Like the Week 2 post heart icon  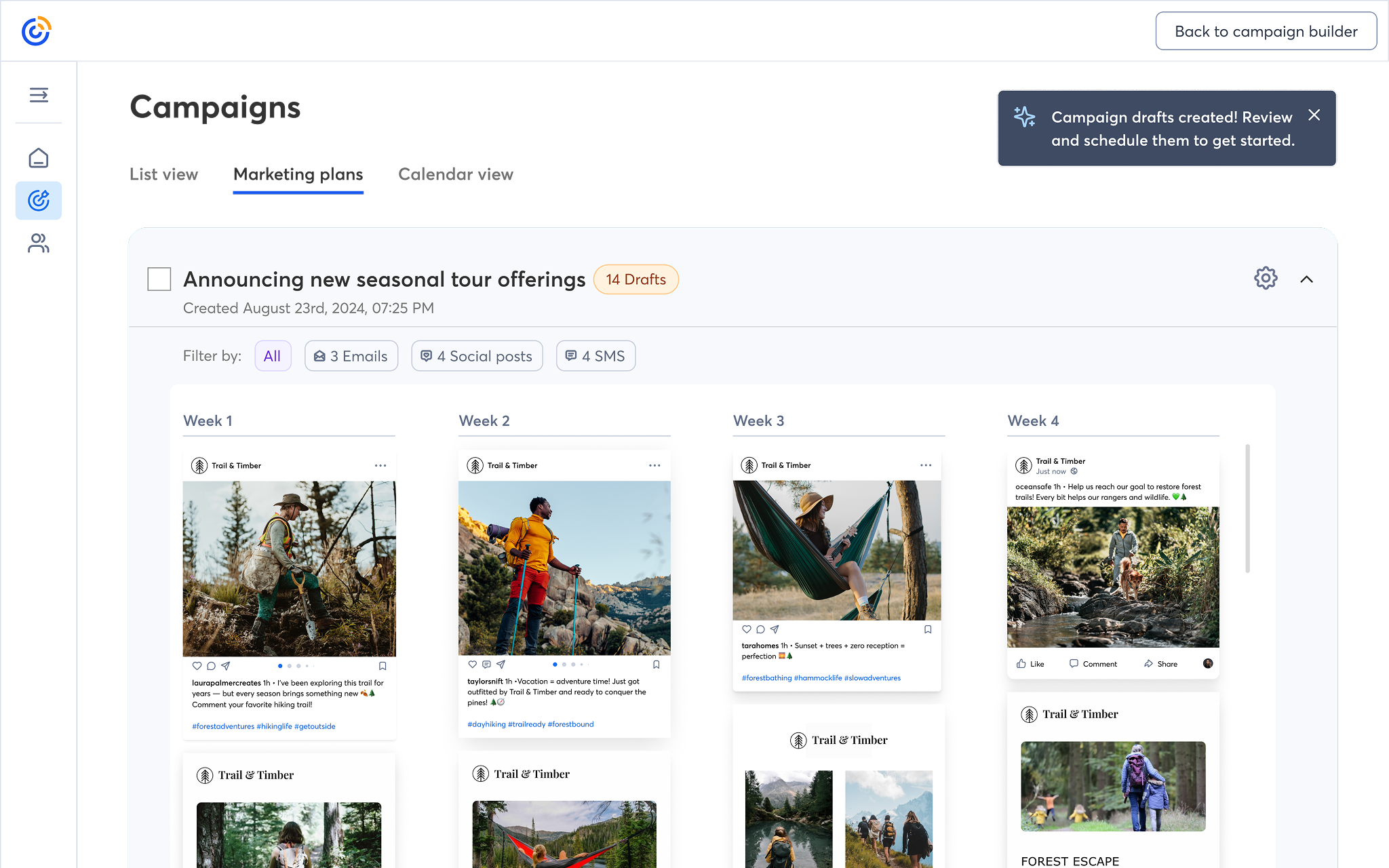(473, 665)
